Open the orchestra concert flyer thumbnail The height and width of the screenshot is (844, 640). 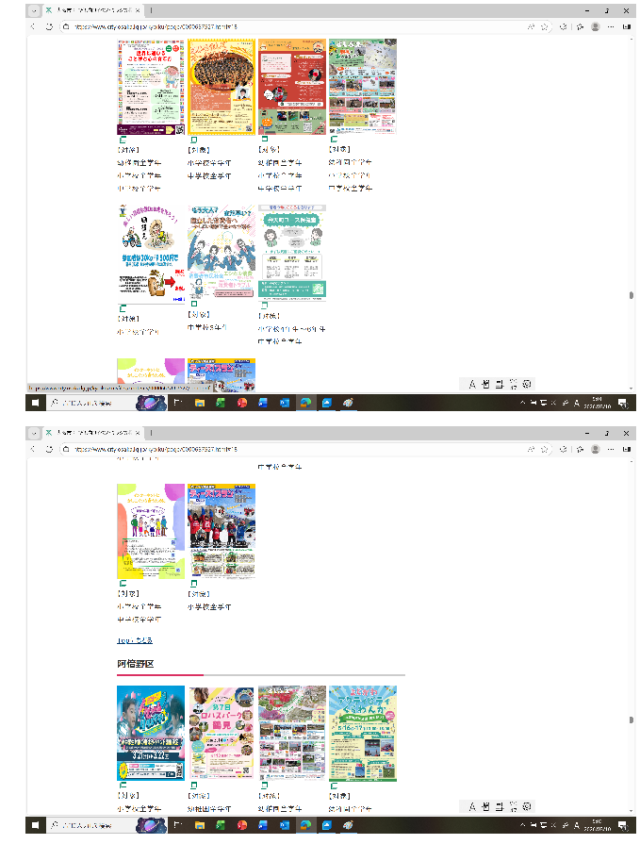click(221, 87)
